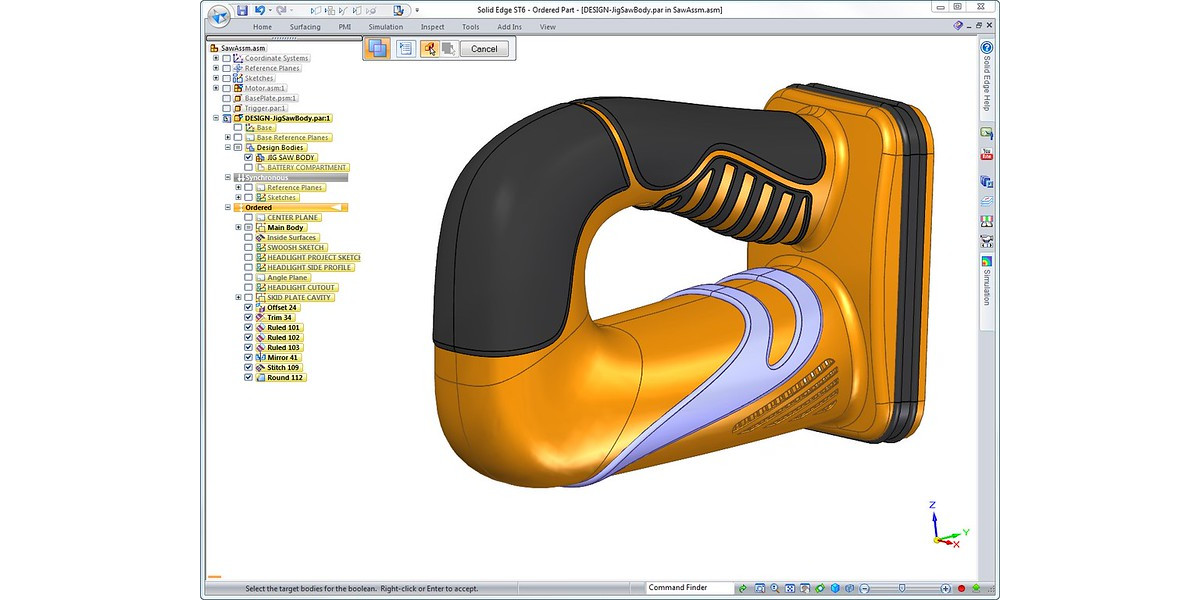Image resolution: width=1200 pixels, height=600 pixels.
Task: Click inside the Command Finder search box
Action: tap(688, 588)
